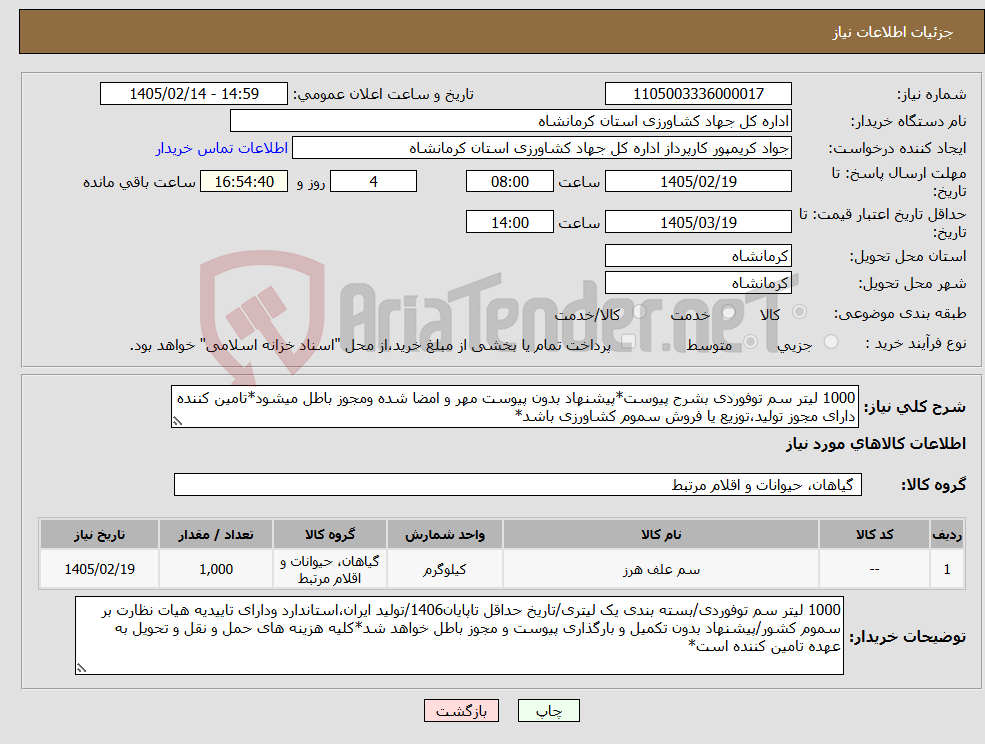985x744 pixels.
Task: Click the چاپ print button
Action: (548, 711)
